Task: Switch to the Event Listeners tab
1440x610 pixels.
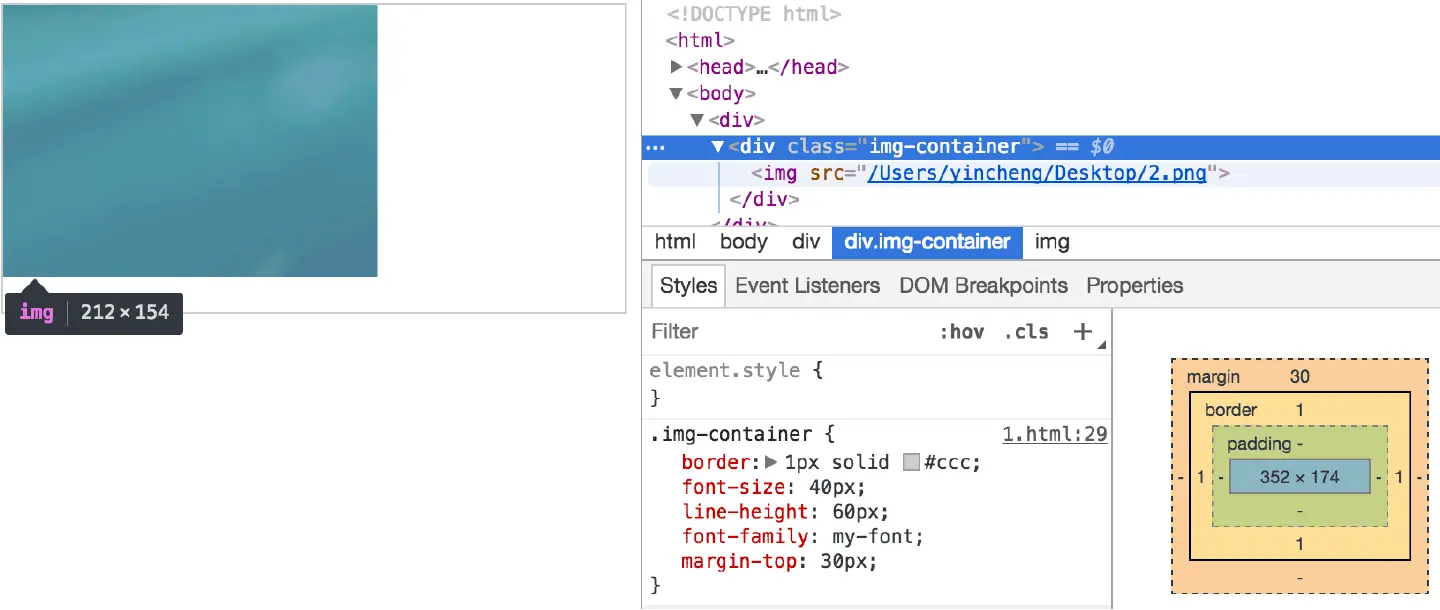Action: [x=808, y=286]
